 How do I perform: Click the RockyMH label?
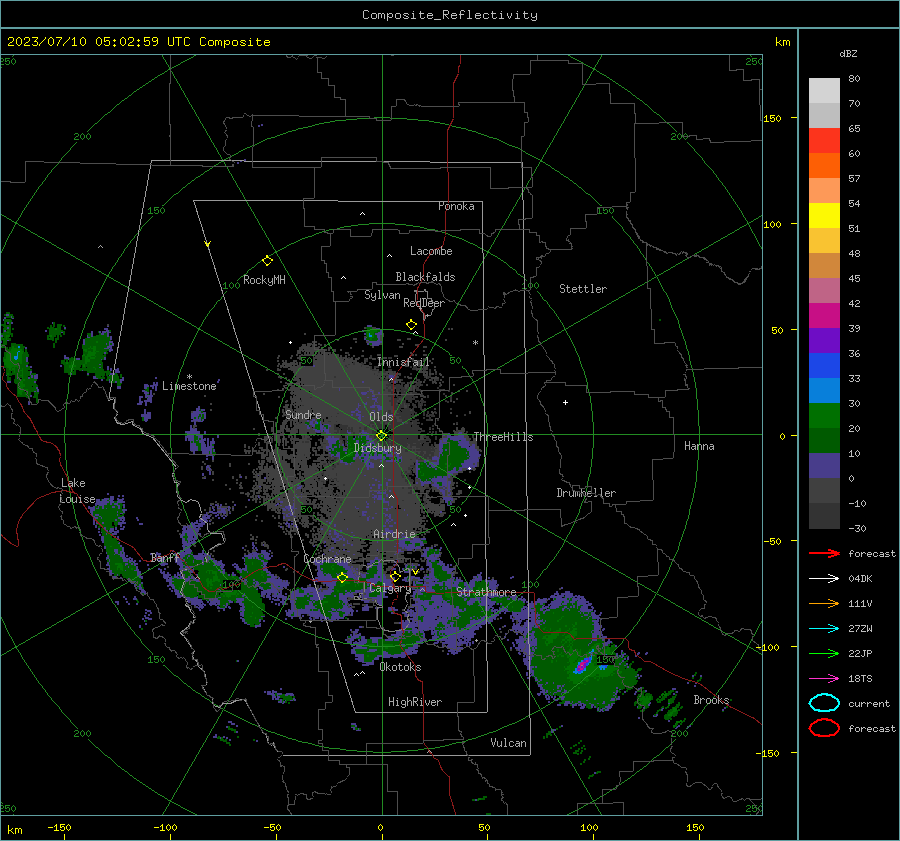[x=264, y=280]
